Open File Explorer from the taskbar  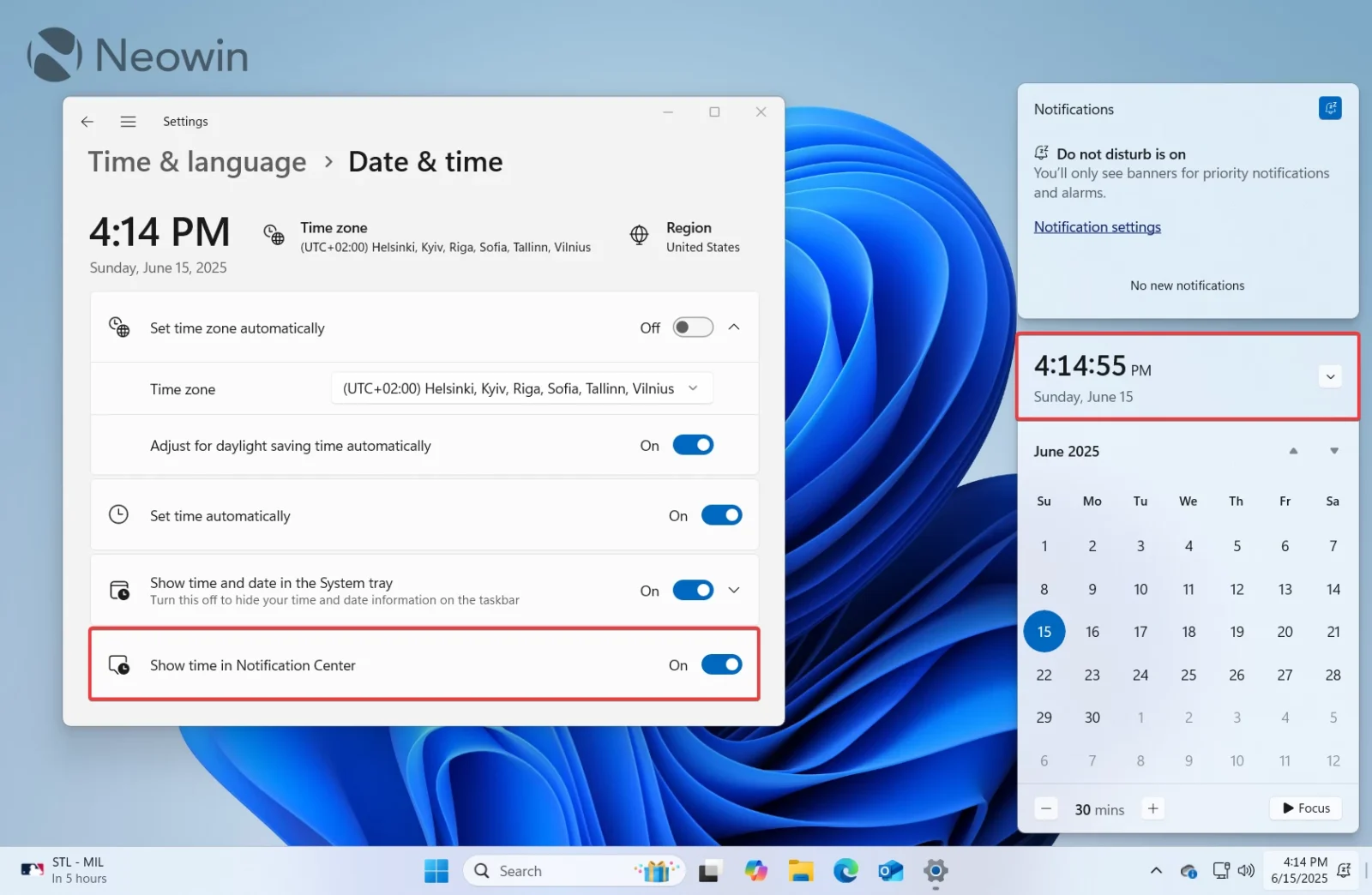[801, 870]
